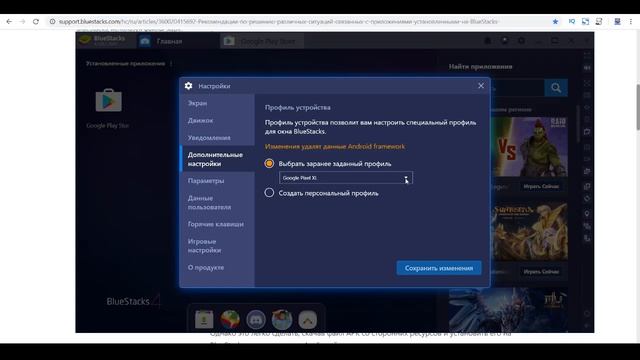Select Создать персональный профиль radio
This screenshot has height=360, width=640.
point(269,193)
